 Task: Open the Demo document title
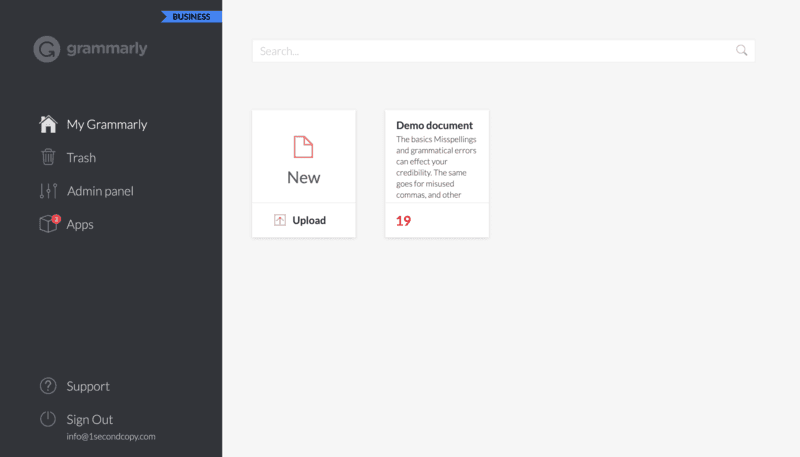click(x=435, y=125)
